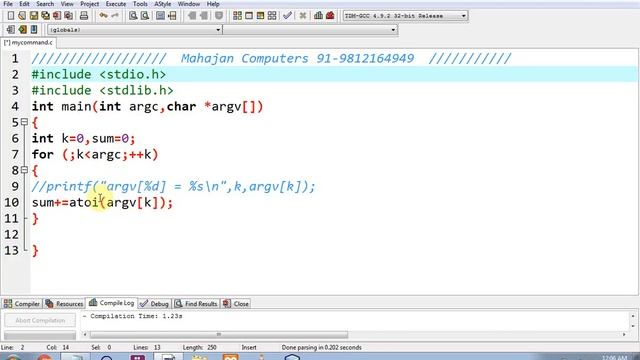The height and width of the screenshot is (360, 640).
Task: Click the first icon in the second toolbar row
Action: pyautogui.click(x=11, y=29)
